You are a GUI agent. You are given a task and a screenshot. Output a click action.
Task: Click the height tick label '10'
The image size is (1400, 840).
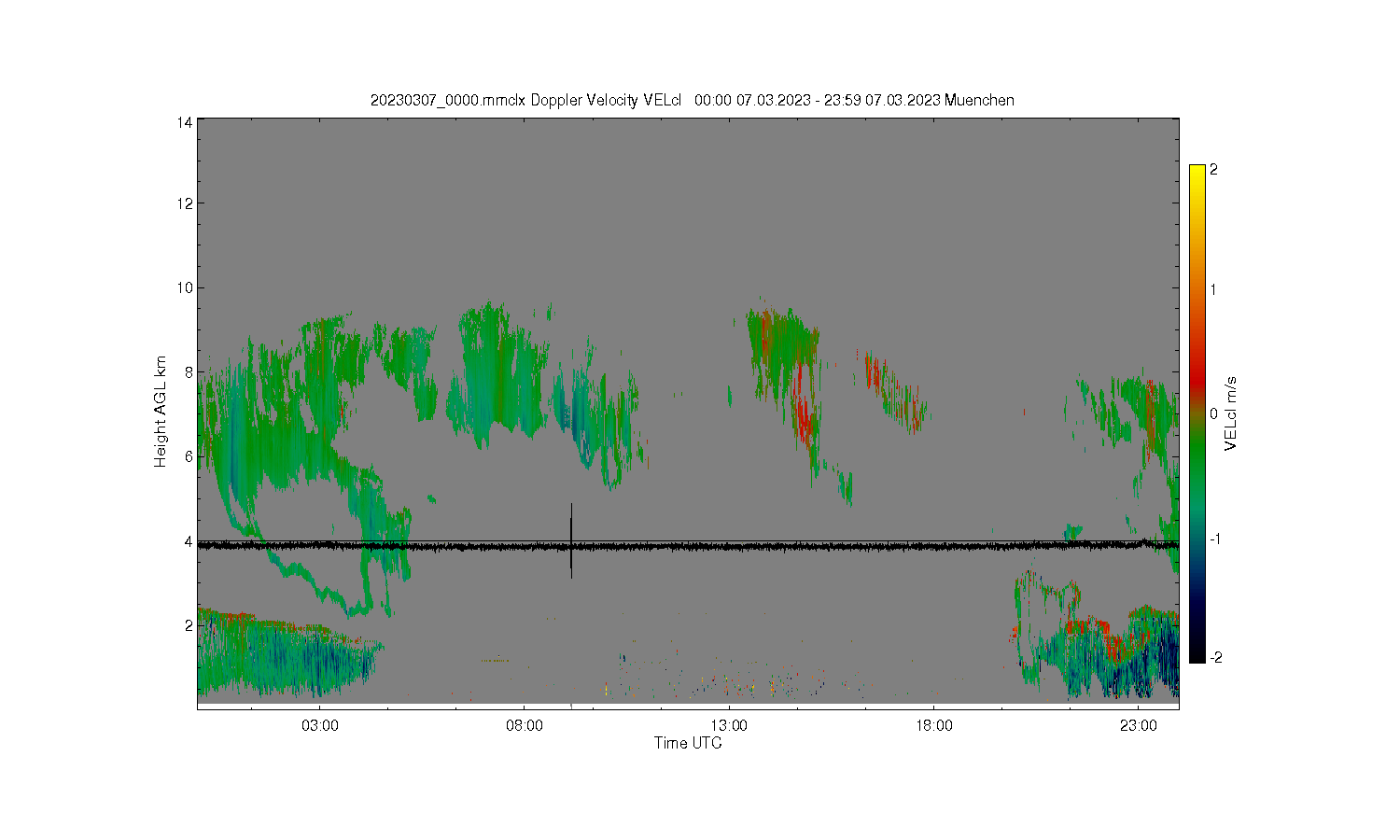(x=185, y=287)
